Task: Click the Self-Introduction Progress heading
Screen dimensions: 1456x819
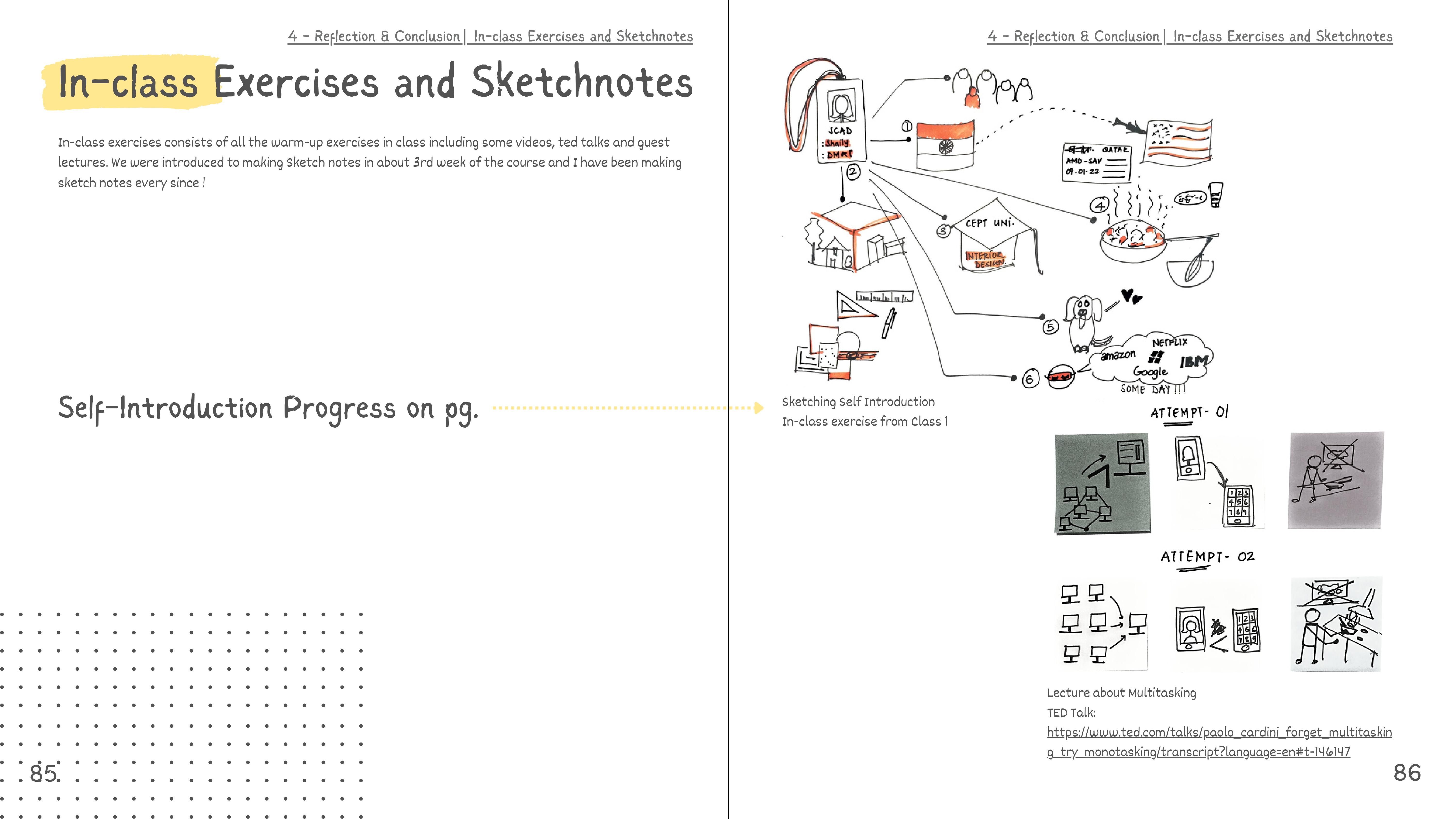Action: click(268, 408)
